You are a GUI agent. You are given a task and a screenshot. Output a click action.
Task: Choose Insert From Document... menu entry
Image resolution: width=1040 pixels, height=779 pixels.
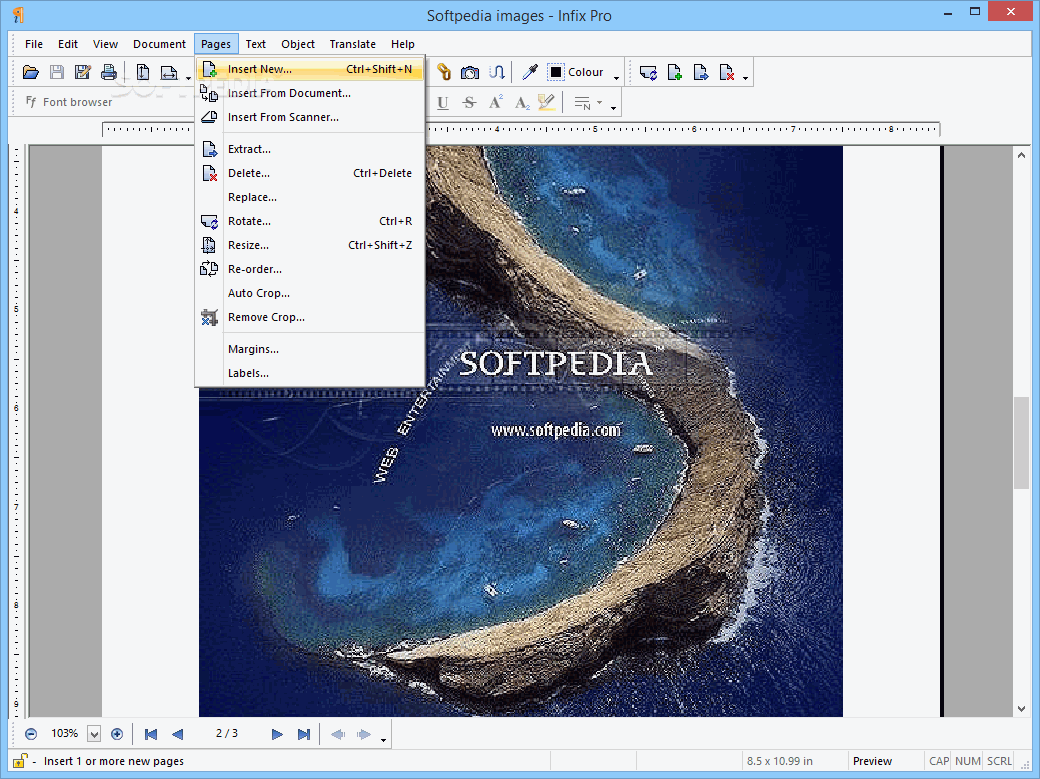(x=310, y=93)
